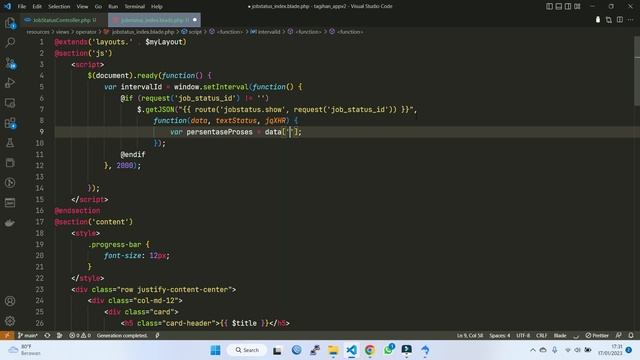Expand the 'script' breadcrumb

[195, 32]
